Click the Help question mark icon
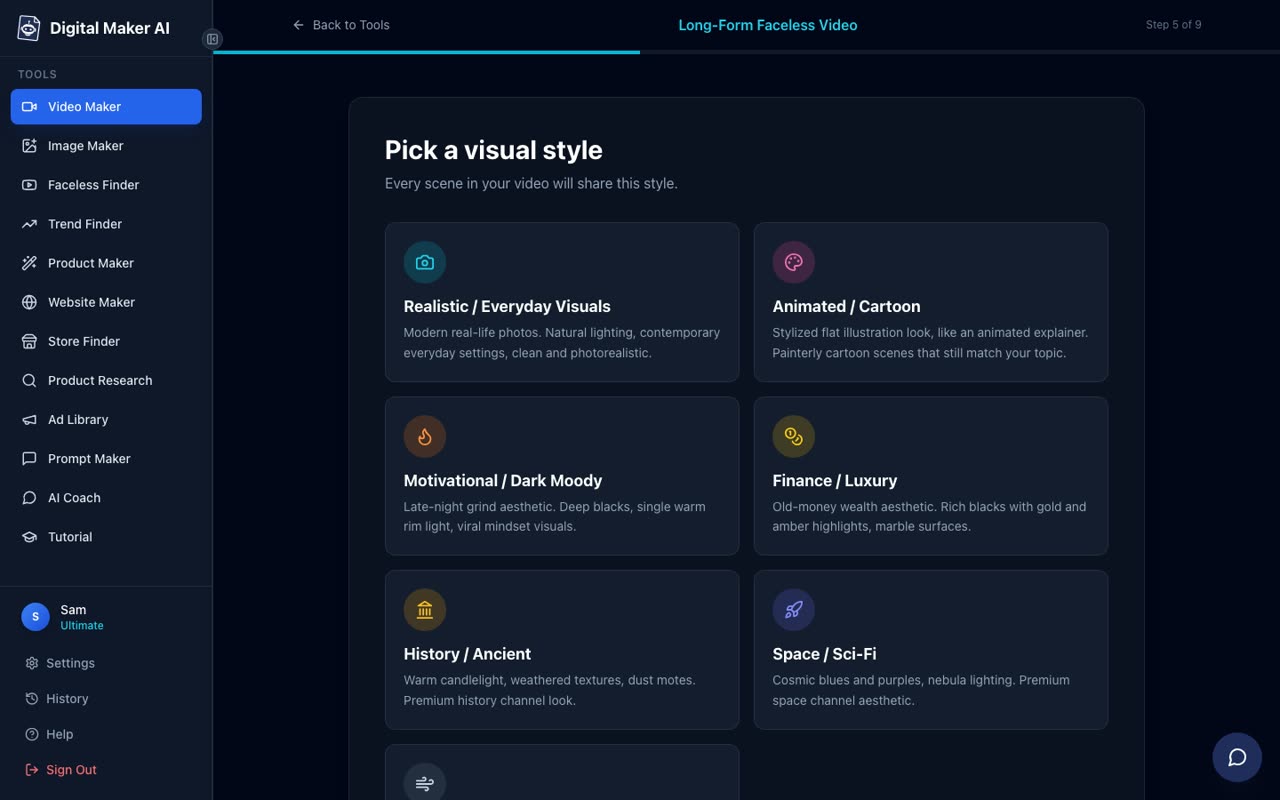 point(32,734)
